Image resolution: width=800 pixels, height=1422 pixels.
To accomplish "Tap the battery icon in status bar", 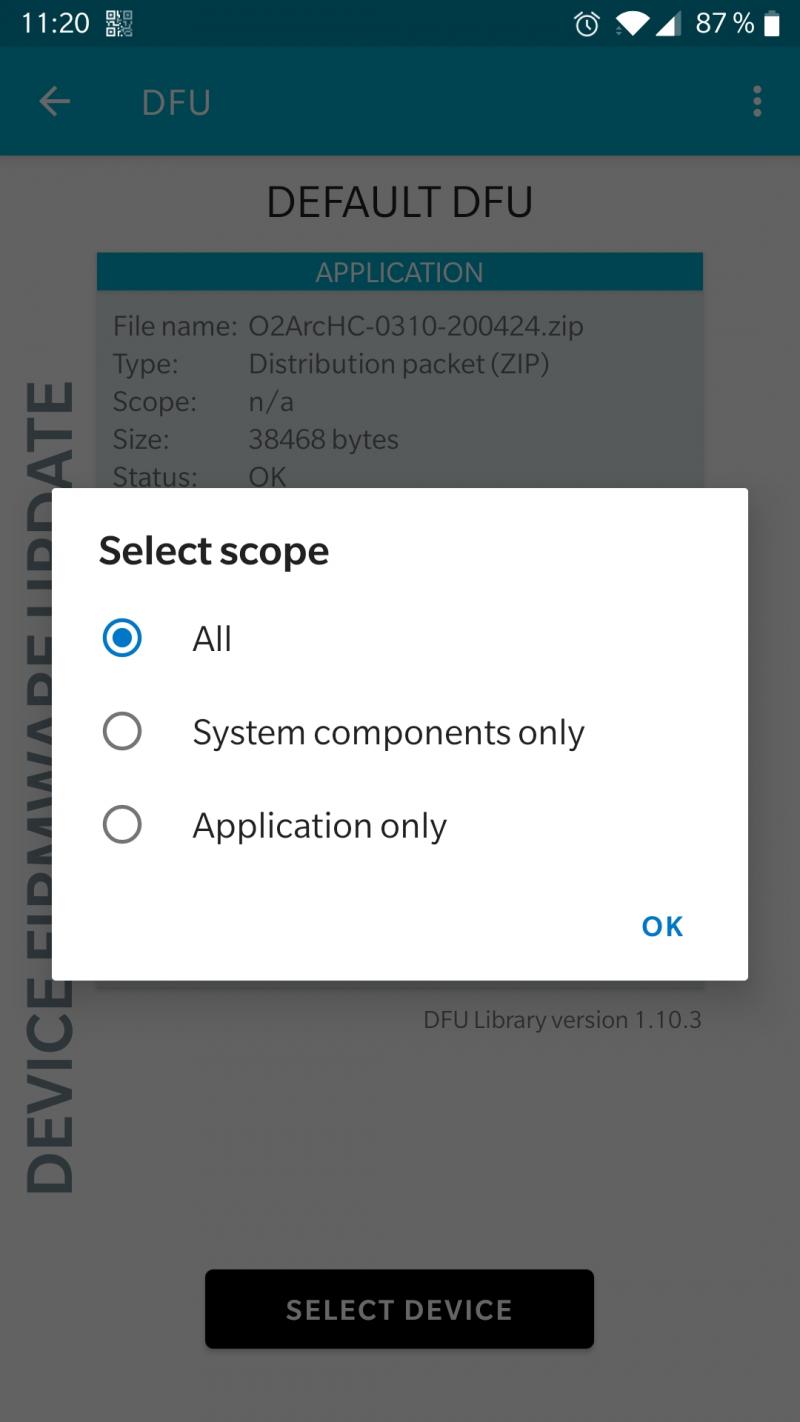I will pos(771,24).
